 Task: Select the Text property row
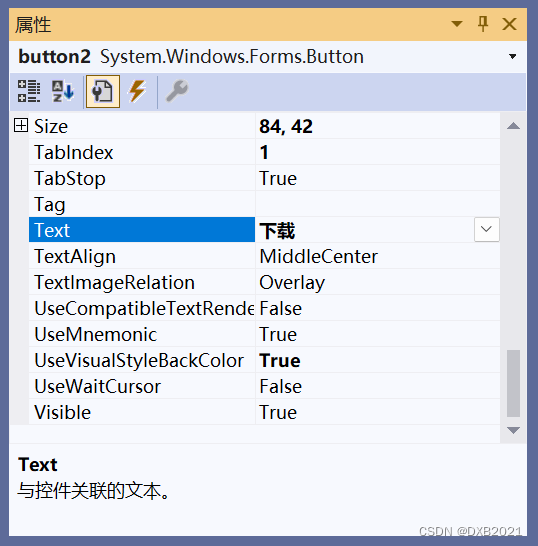(x=142, y=230)
